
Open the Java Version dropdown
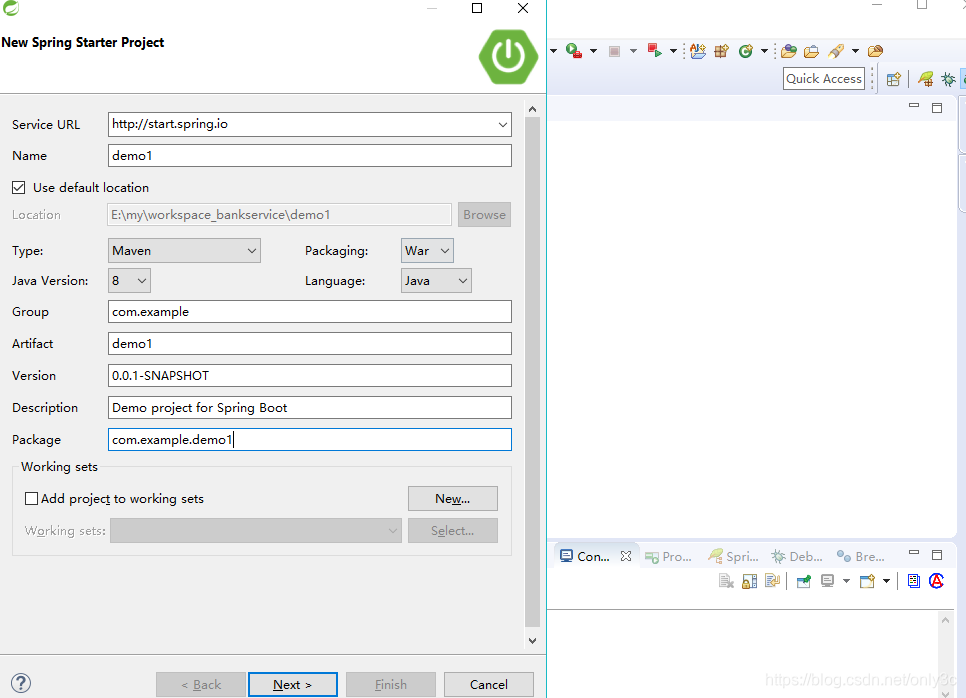click(129, 280)
